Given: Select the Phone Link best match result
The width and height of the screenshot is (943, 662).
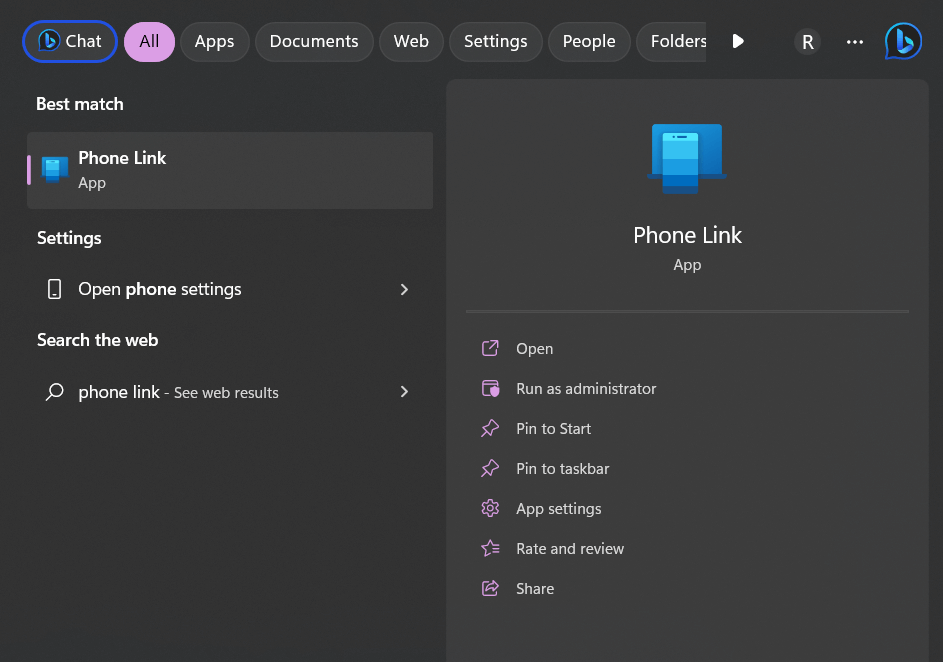Looking at the screenshot, I should click(230, 170).
